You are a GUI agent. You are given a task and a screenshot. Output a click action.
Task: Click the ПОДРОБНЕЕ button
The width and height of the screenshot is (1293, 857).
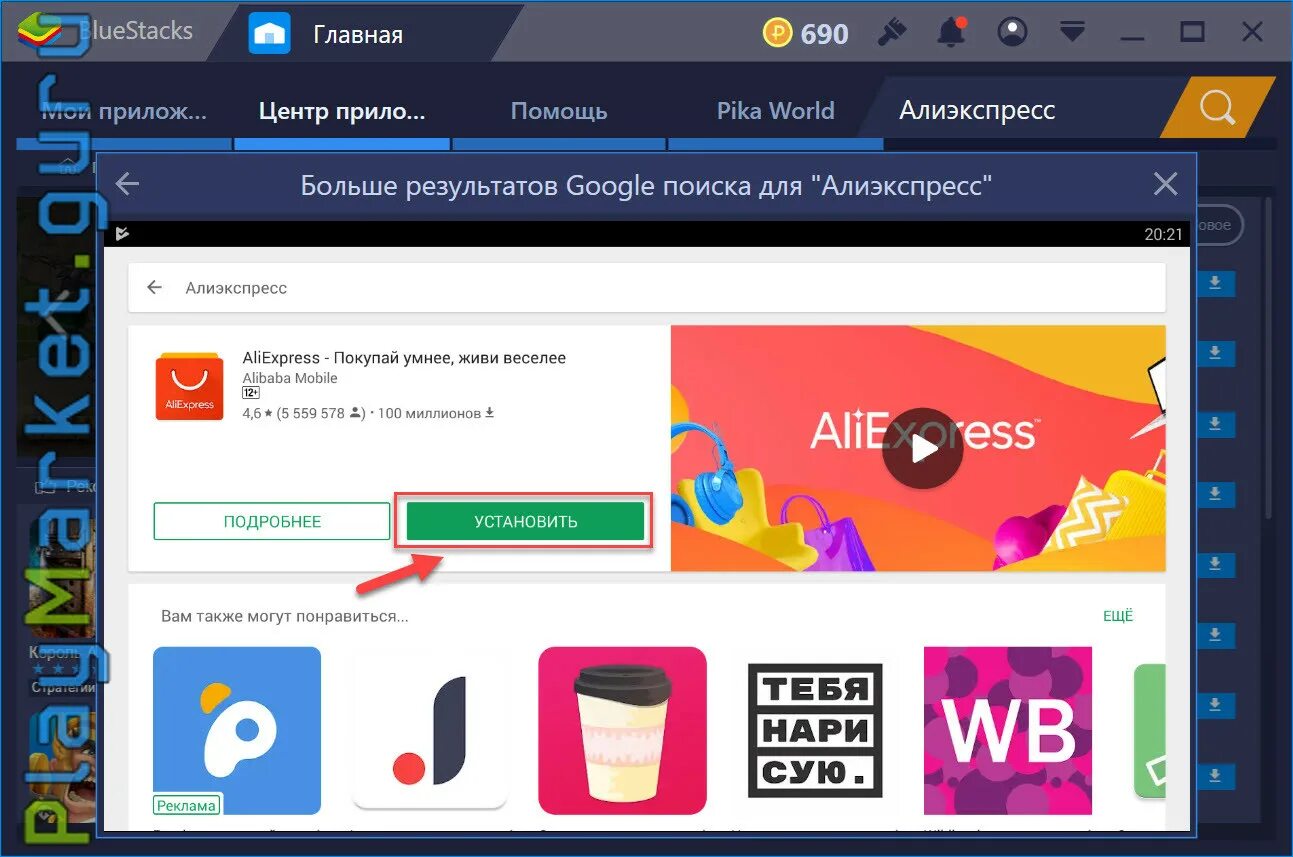(x=272, y=522)
